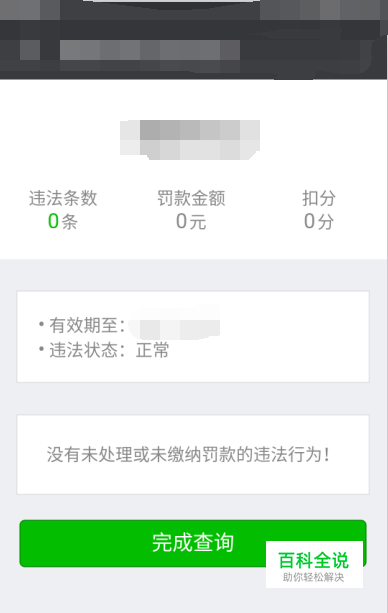
Task: Click the 助你轻松解决 tagline under logo
Action: coord(314,577)
